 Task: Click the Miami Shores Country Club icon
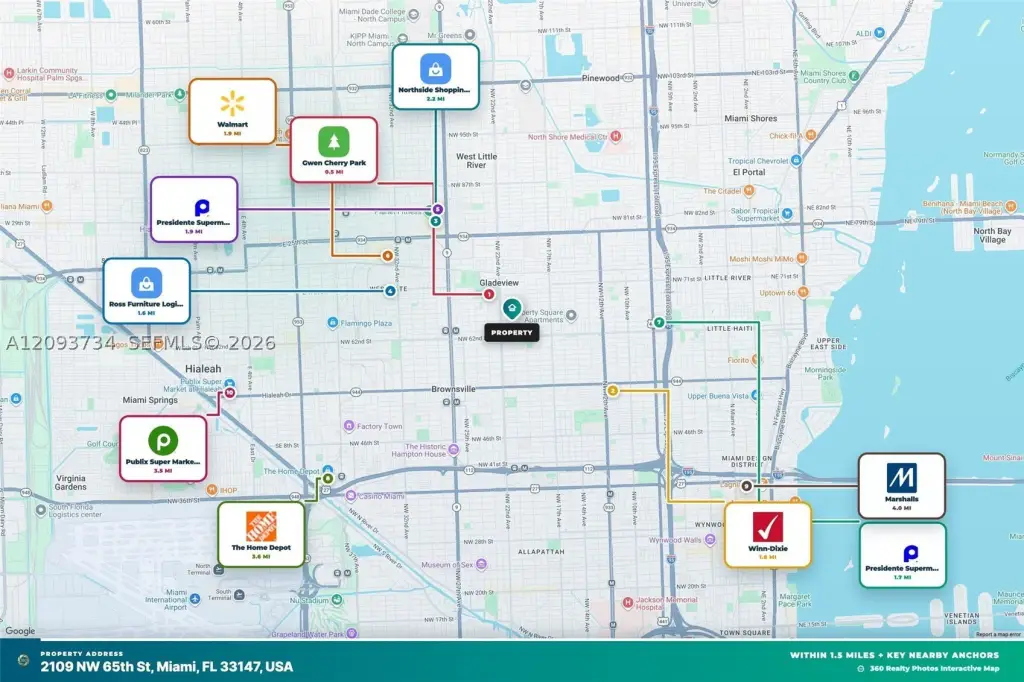coord(854,75)
